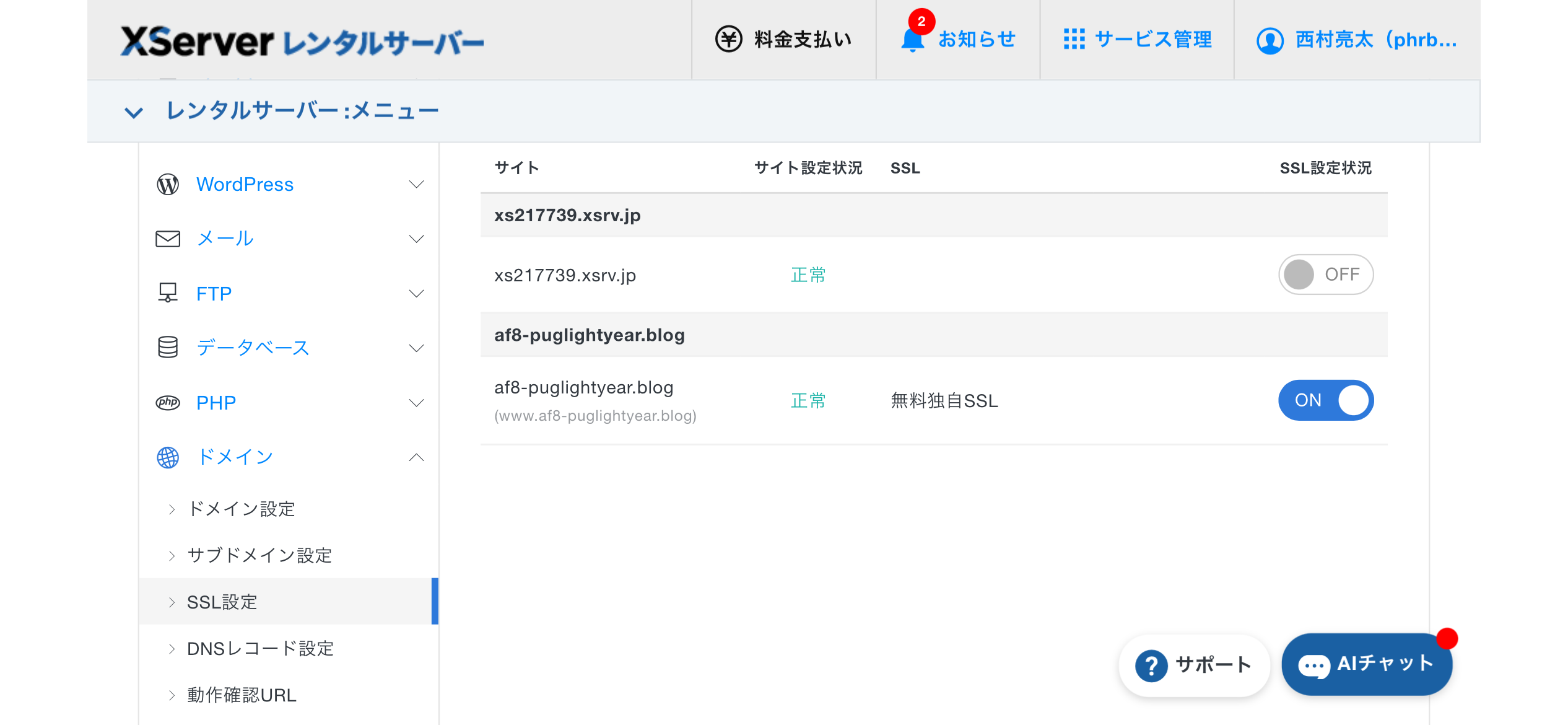
Task: Open DNSレコード設定 submenu item
Action: pos(260,649)
